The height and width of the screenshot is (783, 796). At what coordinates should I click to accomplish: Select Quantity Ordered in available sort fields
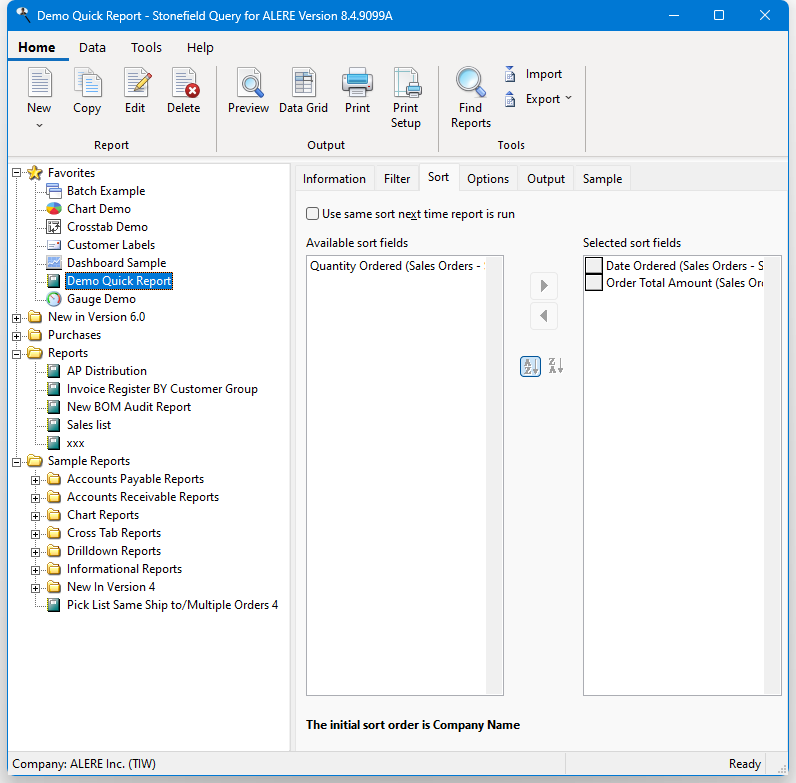click(x=397, y=266)
